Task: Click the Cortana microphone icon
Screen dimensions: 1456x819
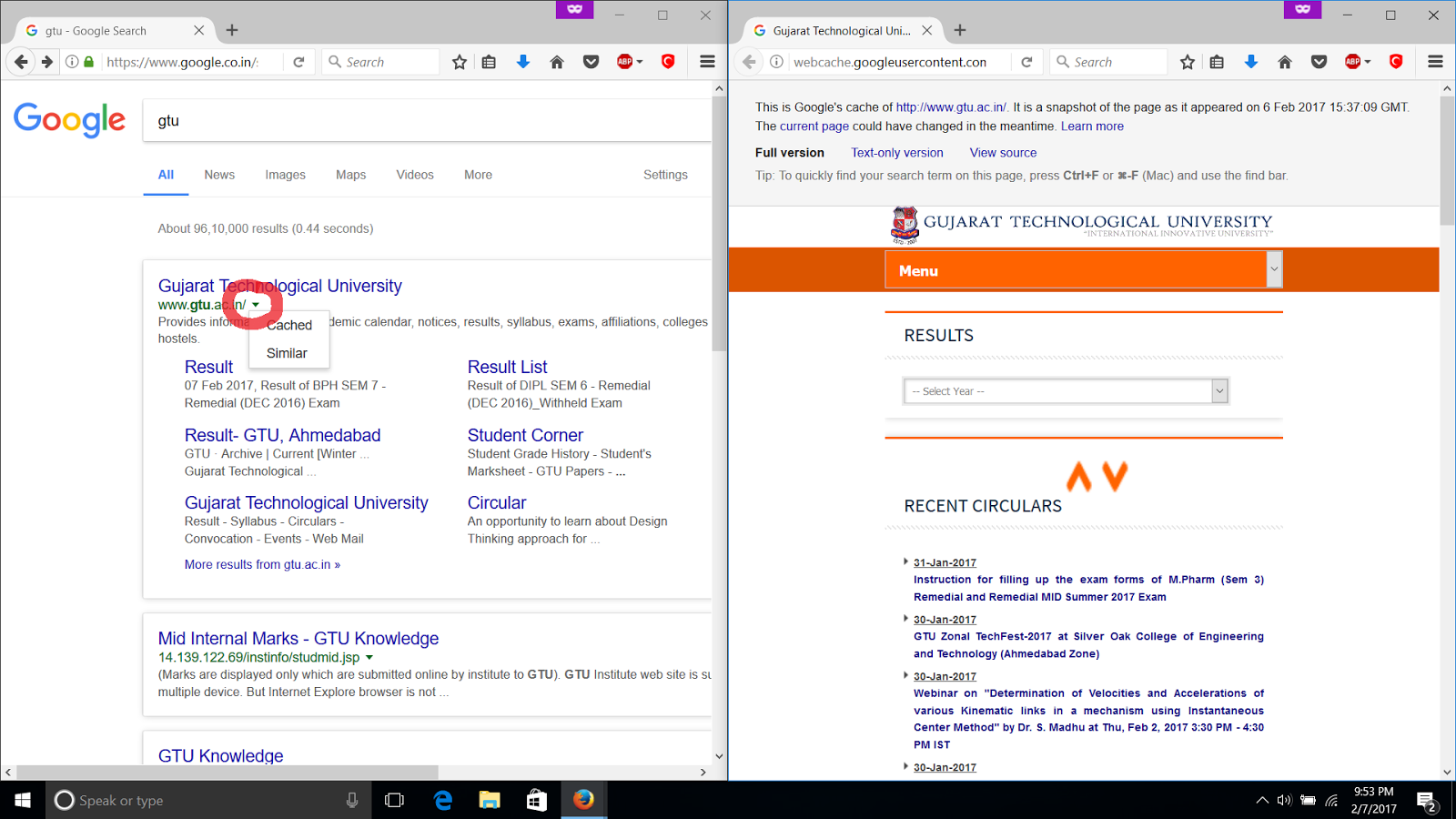Action: [352, 800]
